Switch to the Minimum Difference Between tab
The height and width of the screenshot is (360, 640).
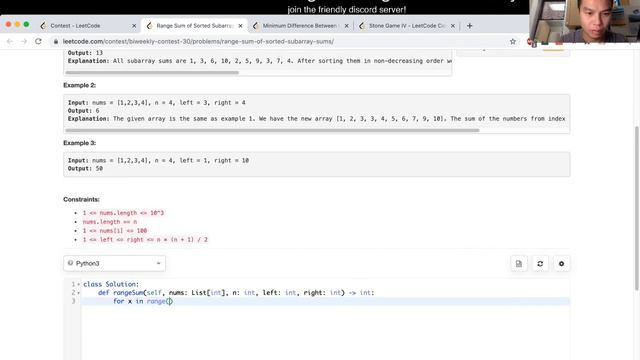300,26
